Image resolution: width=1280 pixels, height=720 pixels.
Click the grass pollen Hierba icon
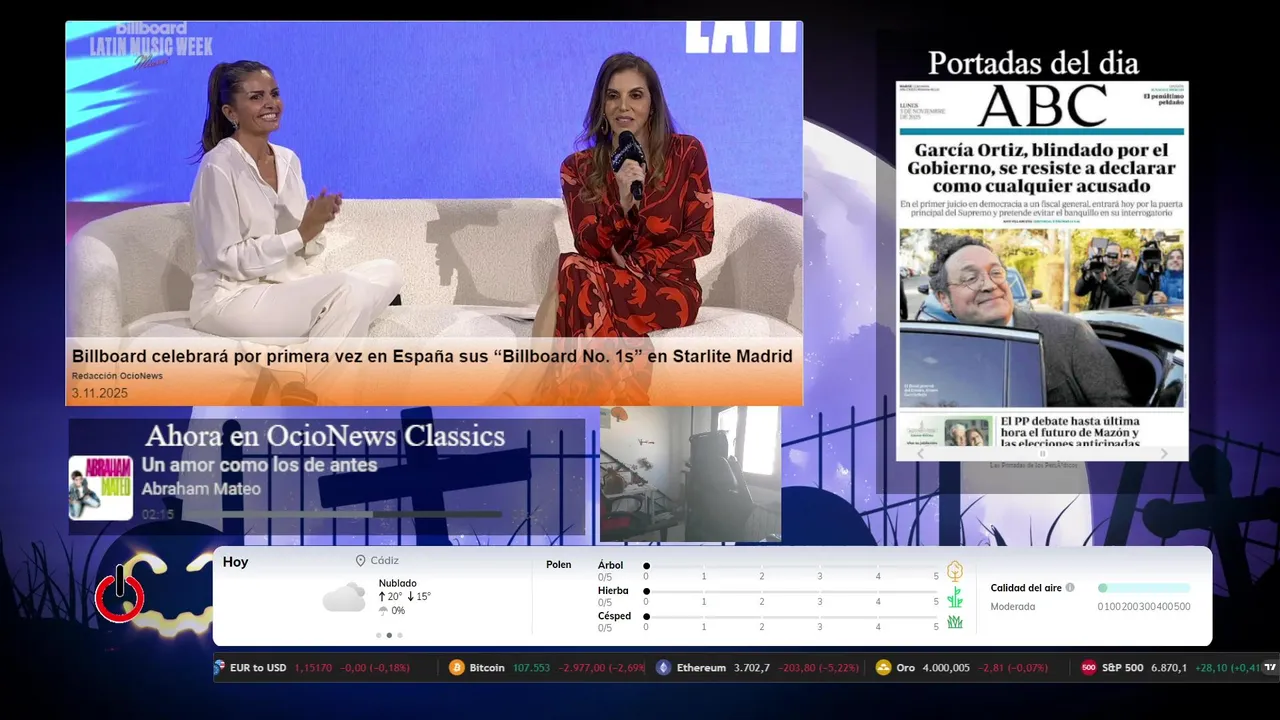click(955, 597)
